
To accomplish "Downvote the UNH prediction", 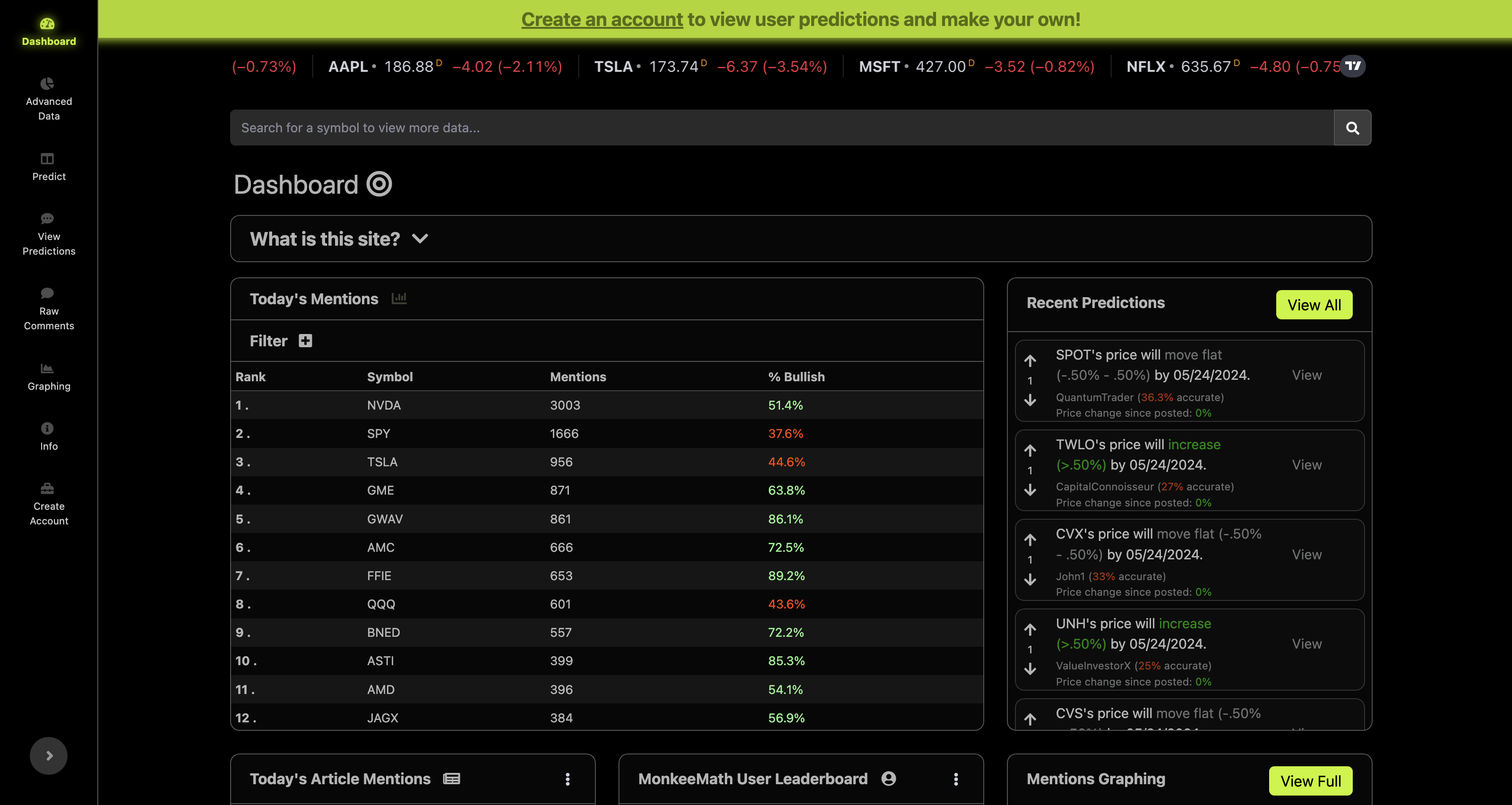I will pyautogui.click(x=1030, y=669).
